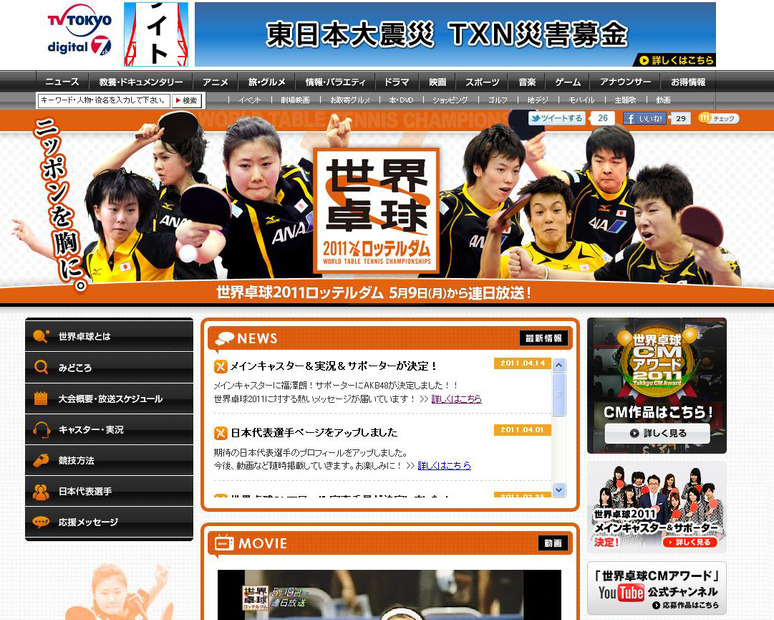Open headline メインキャスター＆実況＆サポーターが決定！
Image resolution: width=774 pixels, height=620 pixels.
tap(333, 366)
